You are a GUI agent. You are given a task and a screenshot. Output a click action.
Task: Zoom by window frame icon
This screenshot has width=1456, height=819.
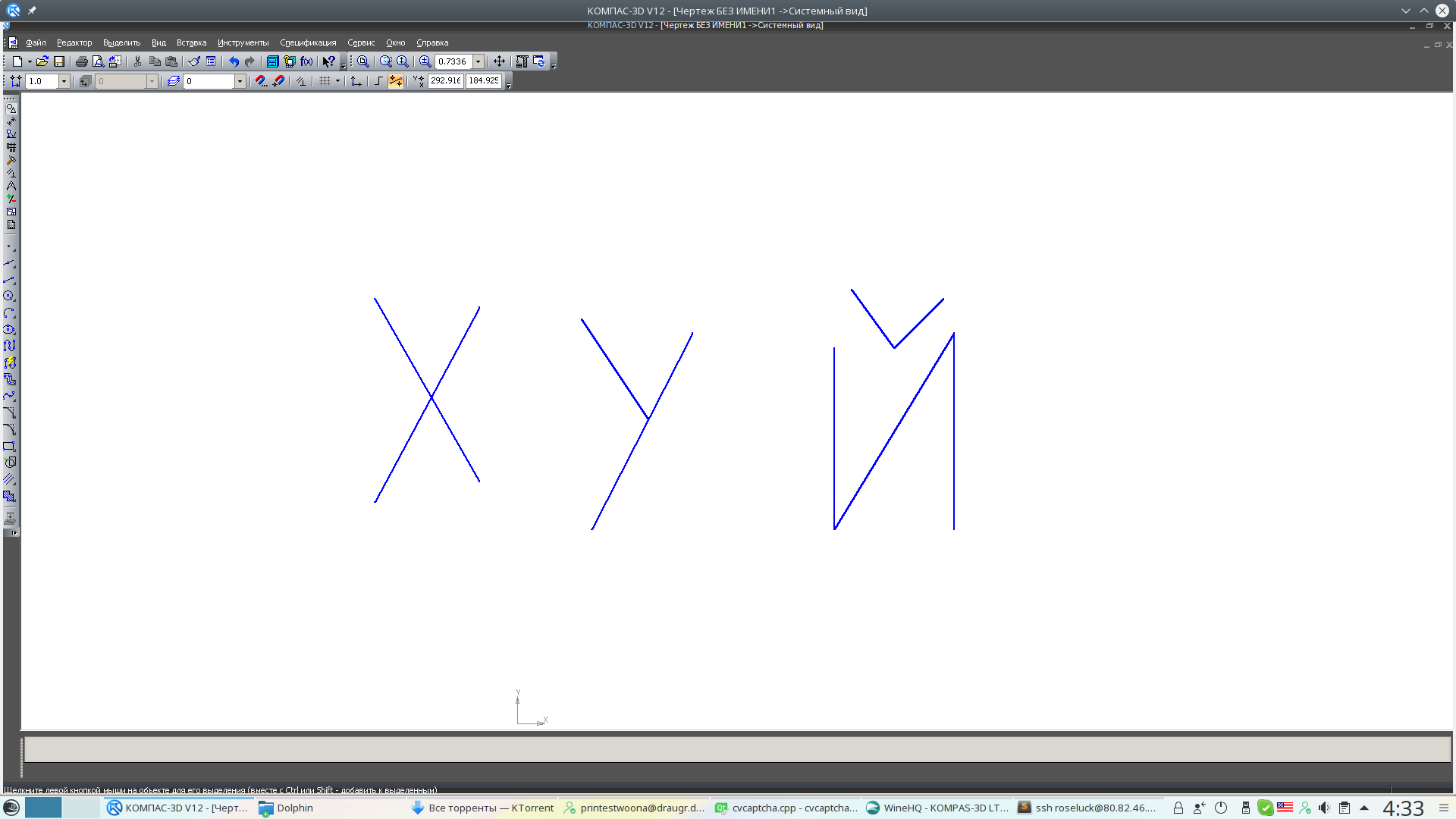386,61
